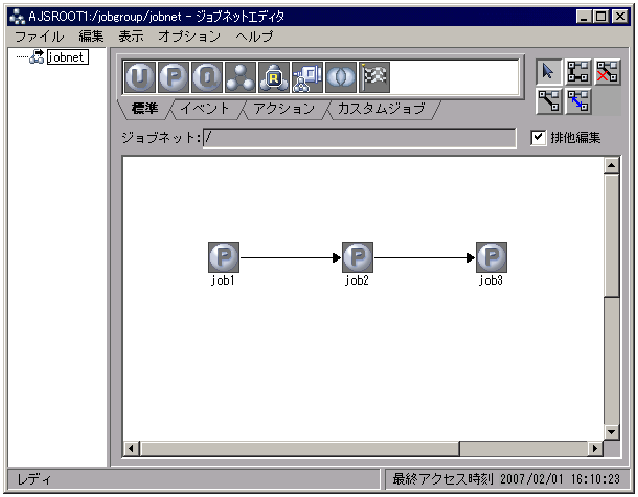Click the job1 label text

[223, 280]
